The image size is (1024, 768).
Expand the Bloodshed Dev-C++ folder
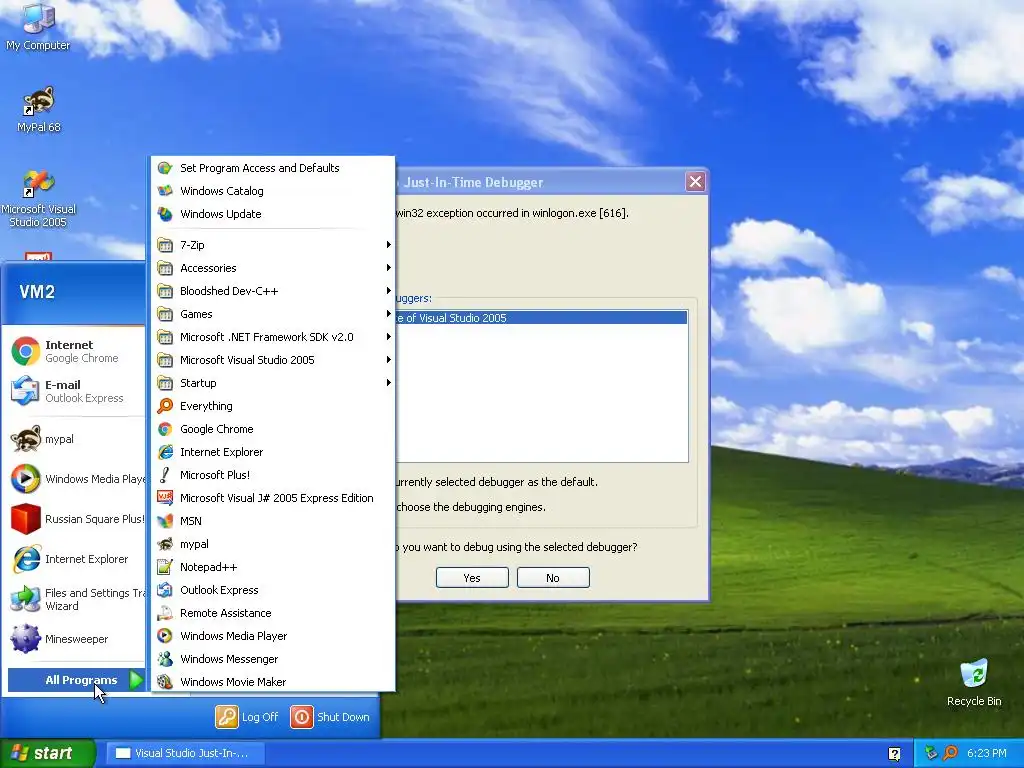(x=273, y=291)
